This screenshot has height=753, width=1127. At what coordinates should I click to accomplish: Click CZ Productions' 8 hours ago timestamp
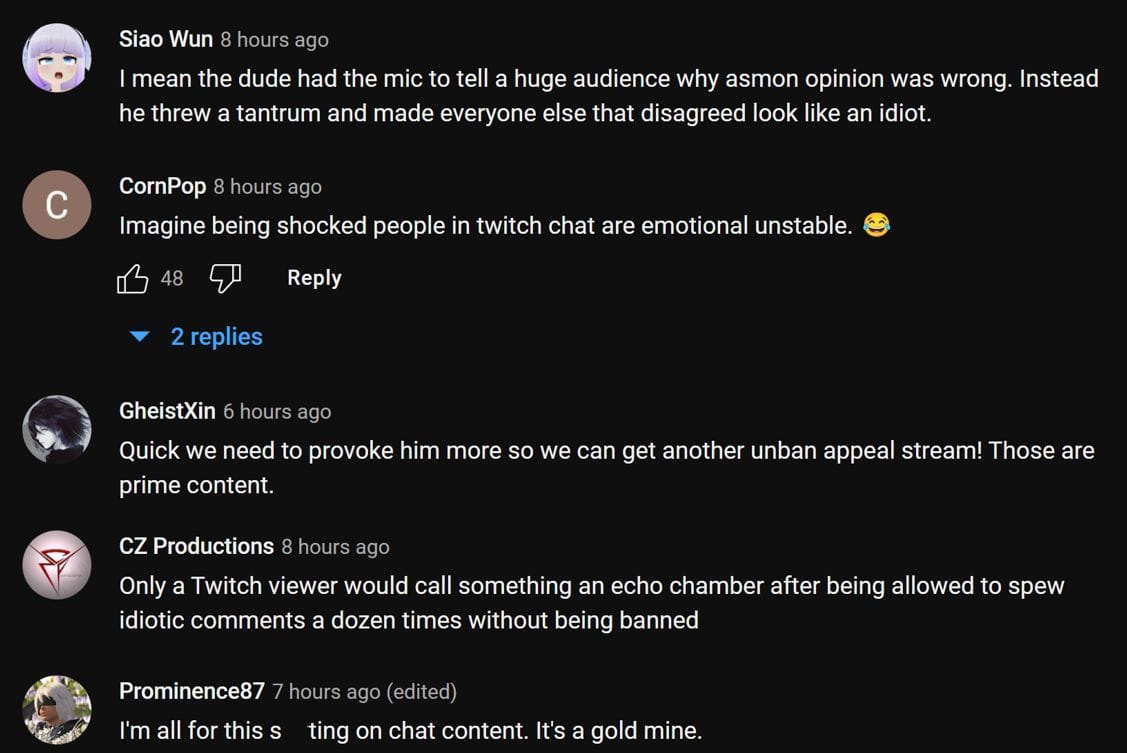tap(336, 547)
